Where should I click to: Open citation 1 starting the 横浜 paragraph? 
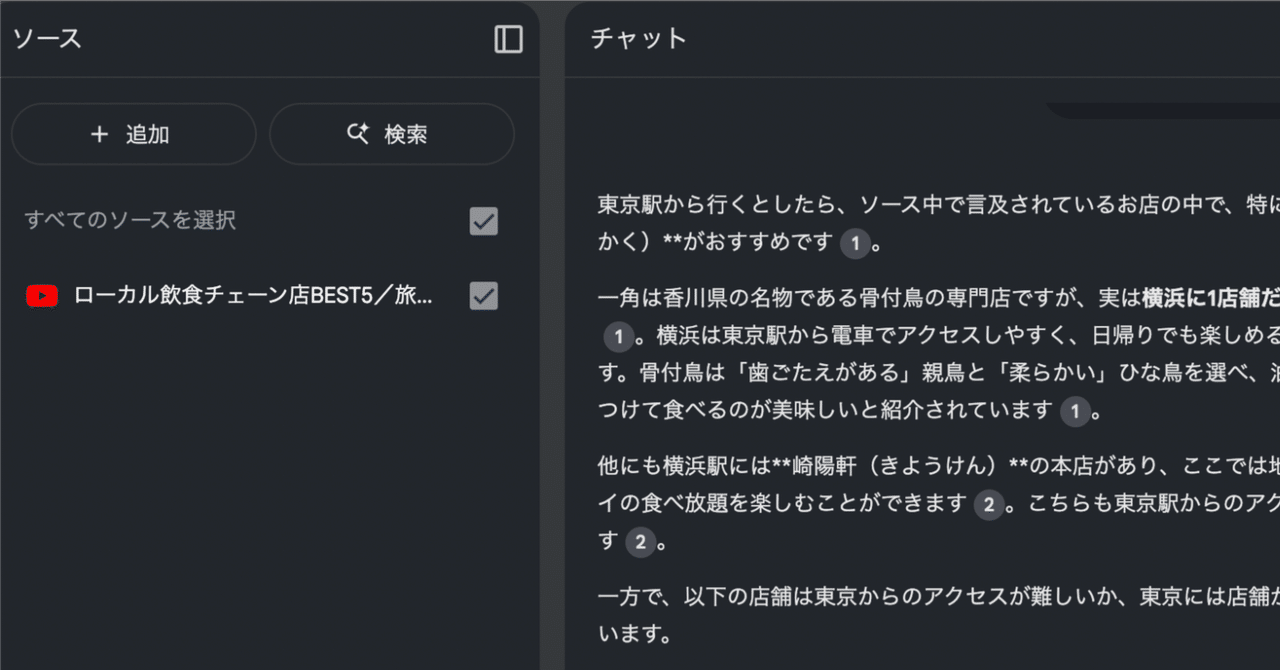tap(619, 337)
